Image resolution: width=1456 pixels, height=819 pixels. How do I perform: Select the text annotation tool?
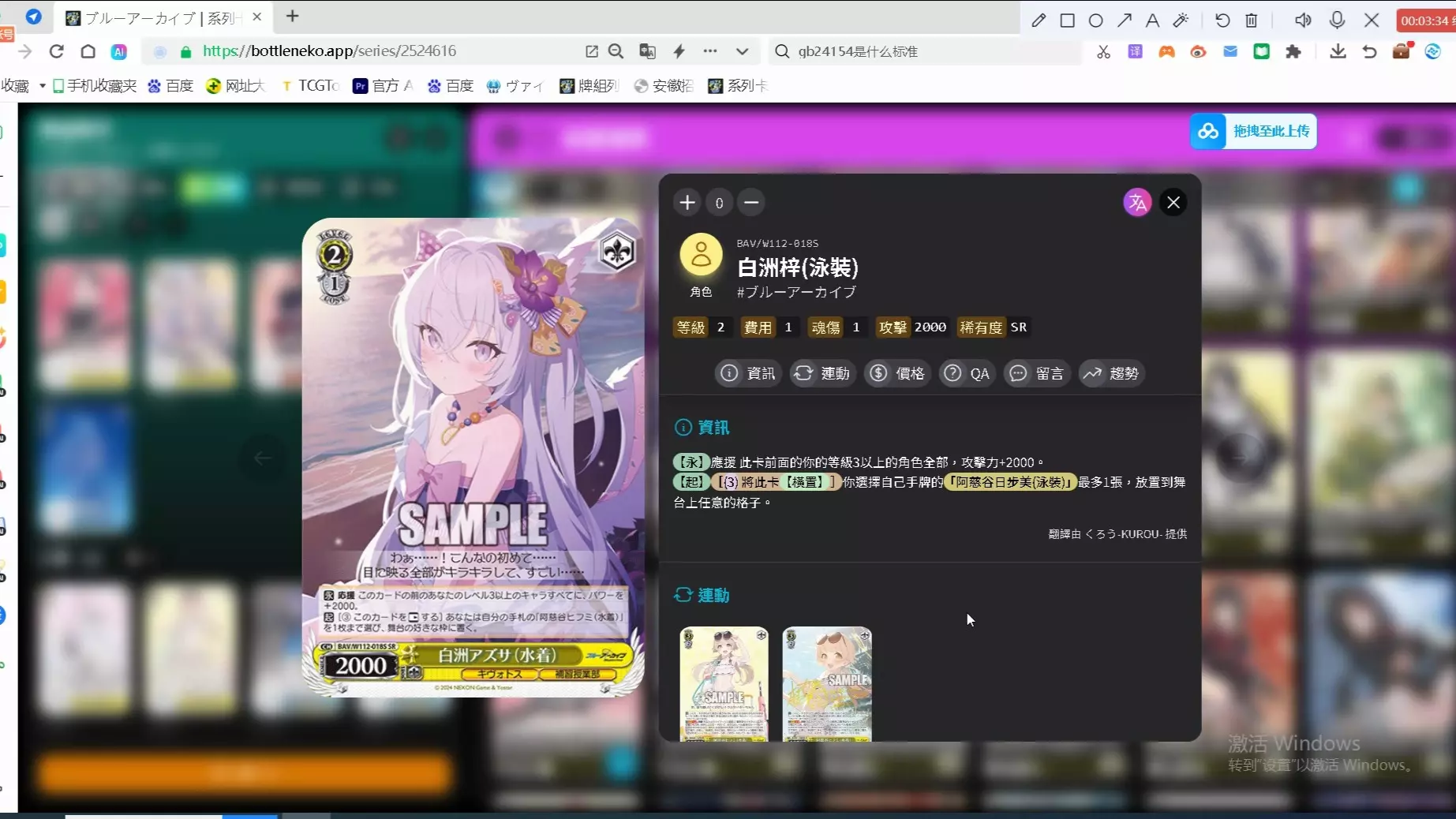1152,21
